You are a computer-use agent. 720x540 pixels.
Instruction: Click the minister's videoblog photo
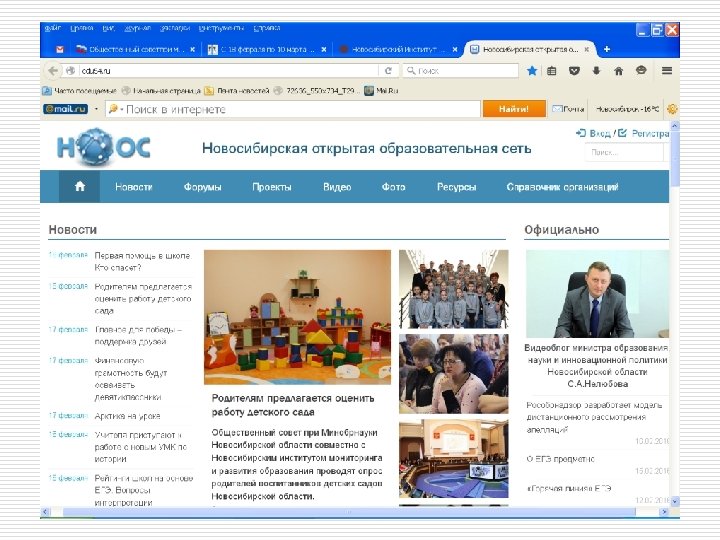tap(597, 294)
